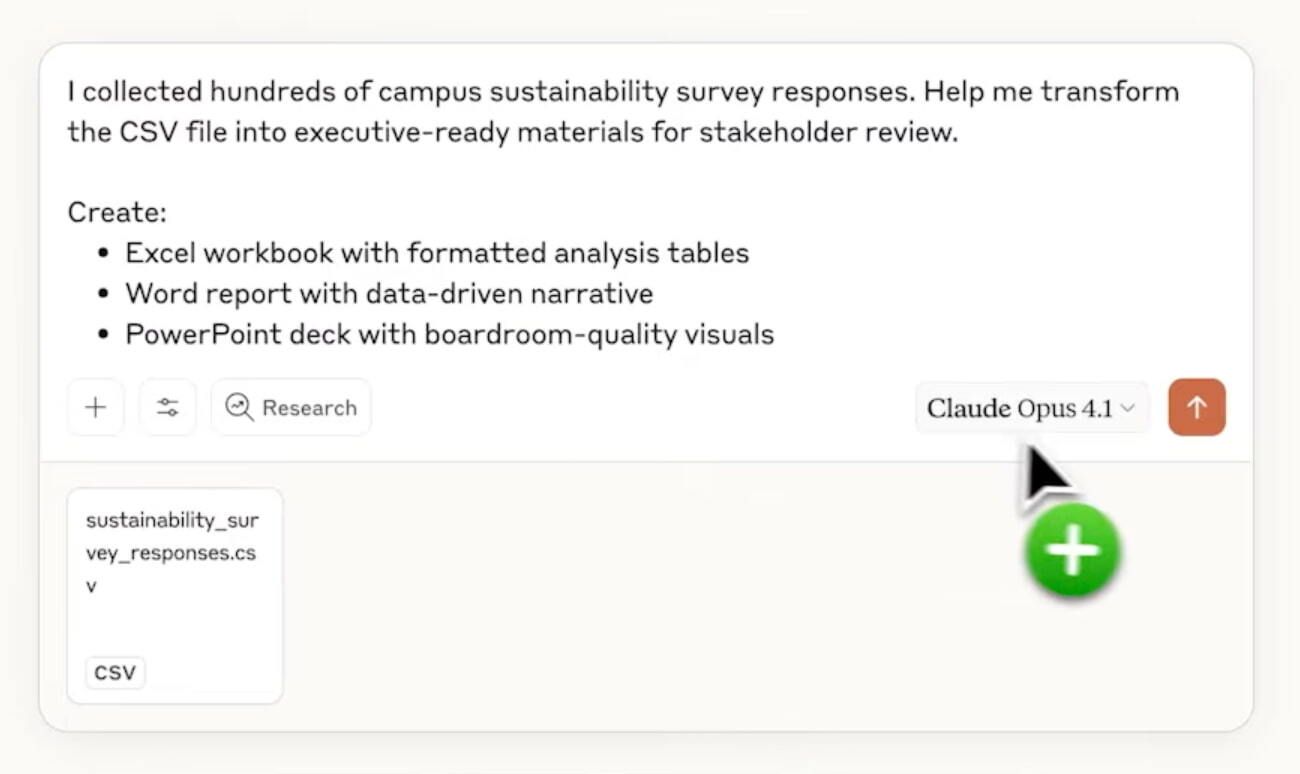Click the green plus cursor badge
The width and height of the screenshot is (1300, 774).
[x=1072, y=551]
